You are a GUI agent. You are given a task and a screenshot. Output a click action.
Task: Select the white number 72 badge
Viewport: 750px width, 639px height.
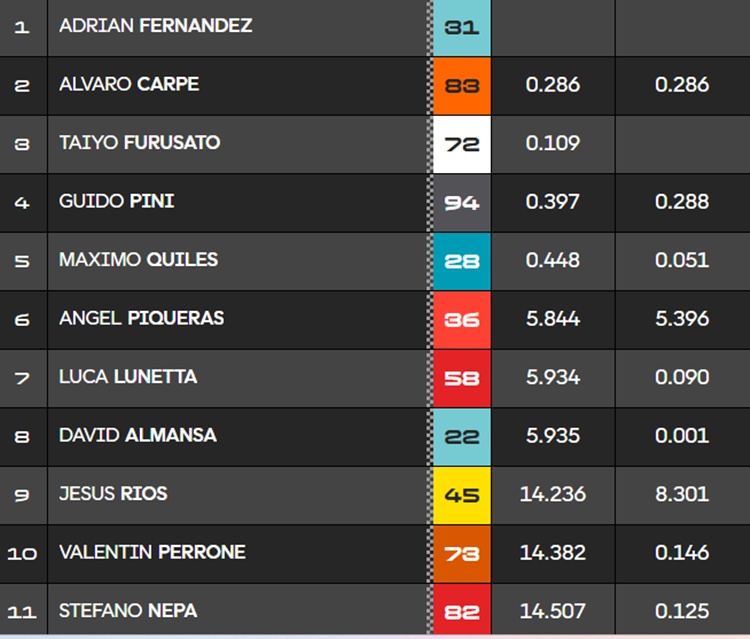[x=462, y=144]
